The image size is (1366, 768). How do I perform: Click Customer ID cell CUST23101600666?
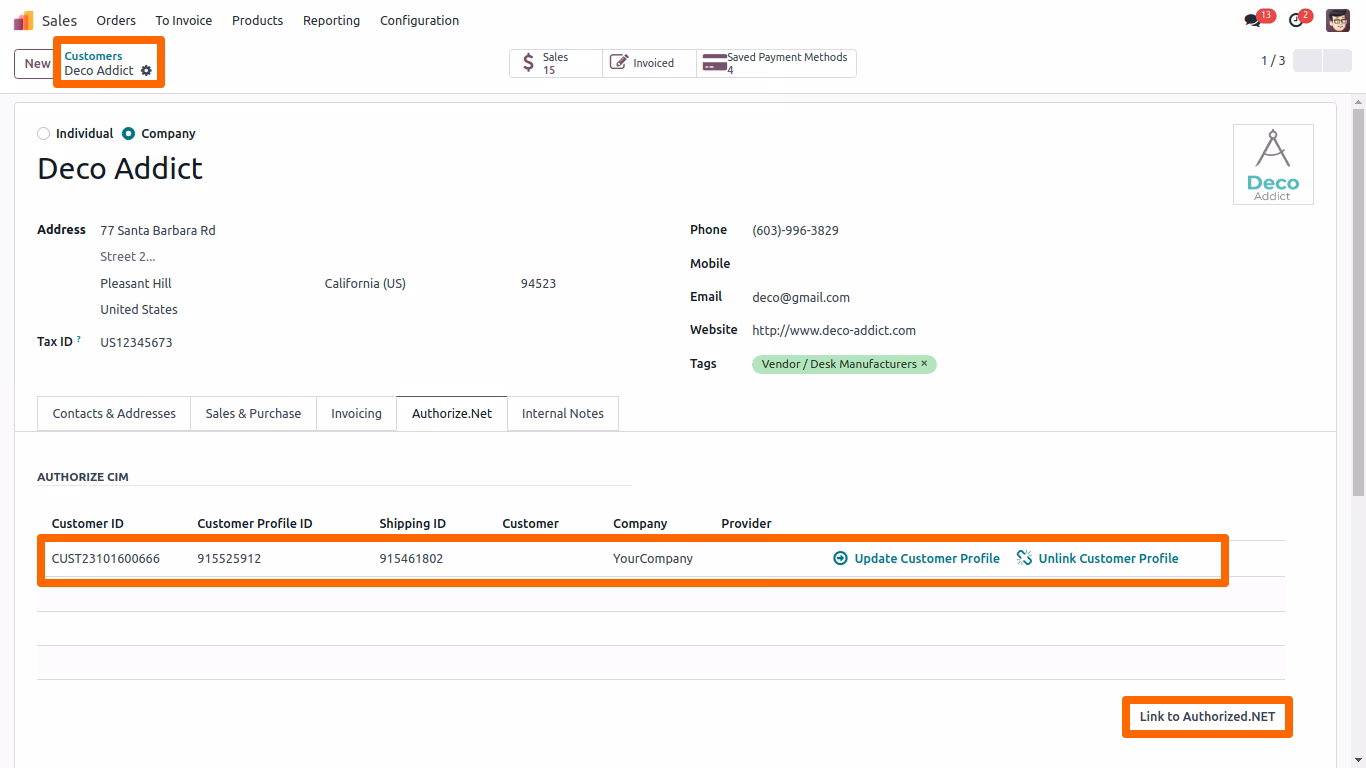click(106, 559)
